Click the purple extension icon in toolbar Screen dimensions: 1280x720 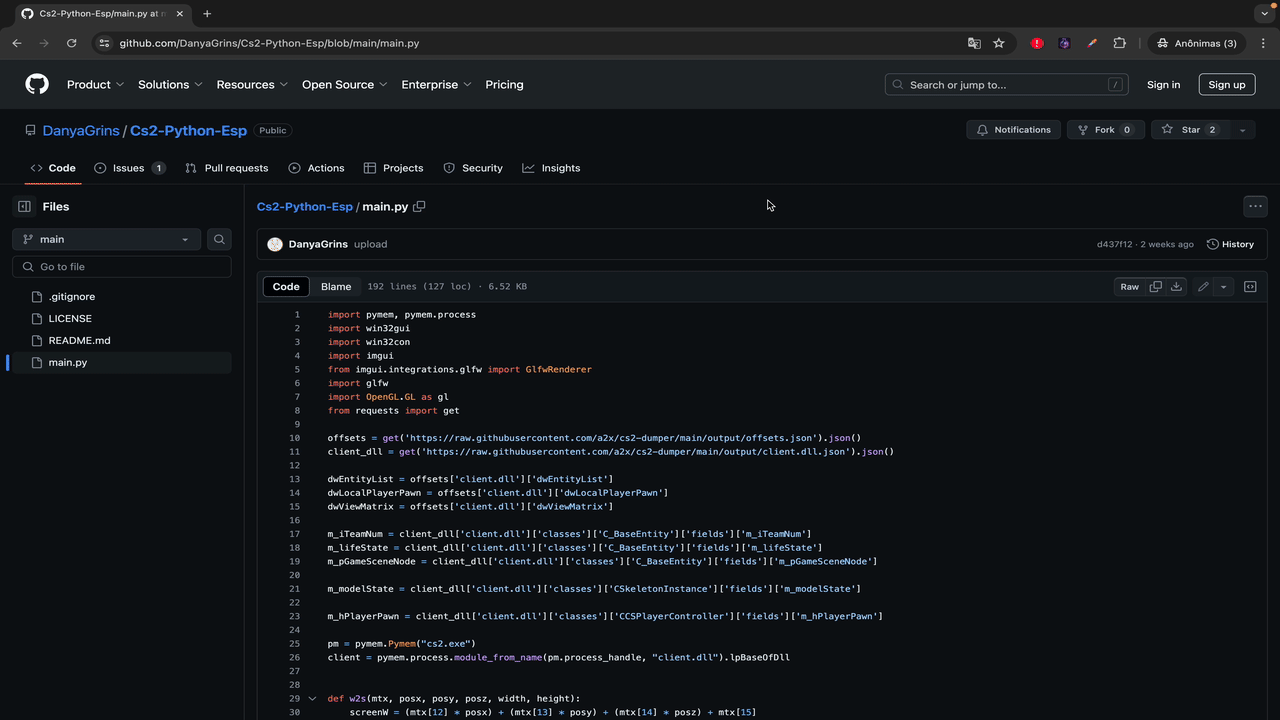pyautogui.click(x=1064, y=43)
